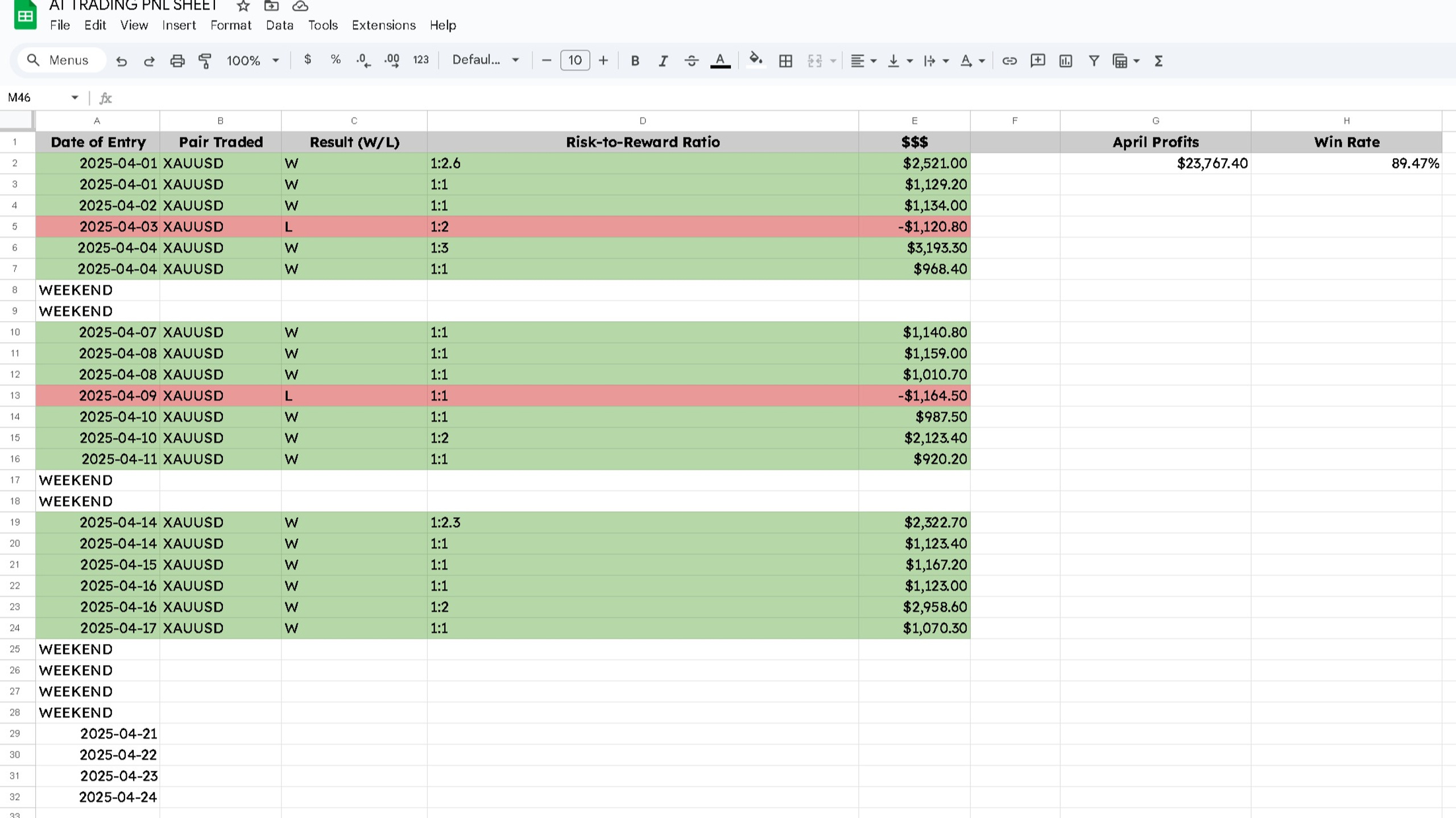Activate the Paint format tool
This screenshot has height=818, width=1456.
(x=205, y=61)
